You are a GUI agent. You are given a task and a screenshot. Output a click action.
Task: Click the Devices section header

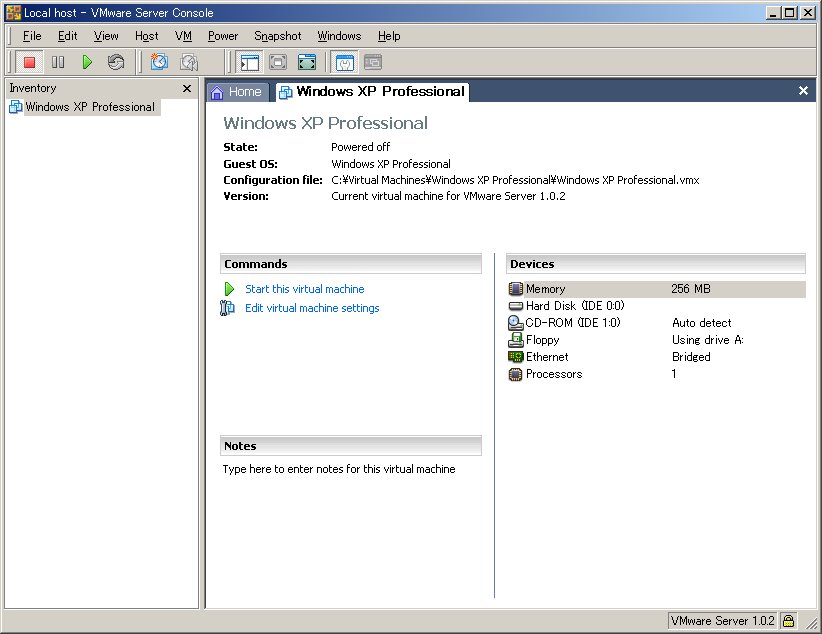click(x=655, y=264)
